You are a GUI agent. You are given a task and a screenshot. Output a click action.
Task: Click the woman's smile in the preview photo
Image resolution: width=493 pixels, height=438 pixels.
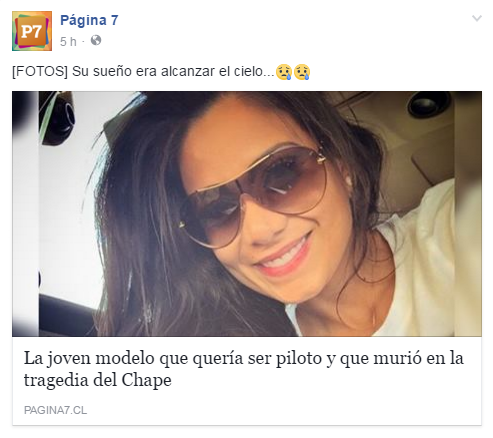coord(285,255)
